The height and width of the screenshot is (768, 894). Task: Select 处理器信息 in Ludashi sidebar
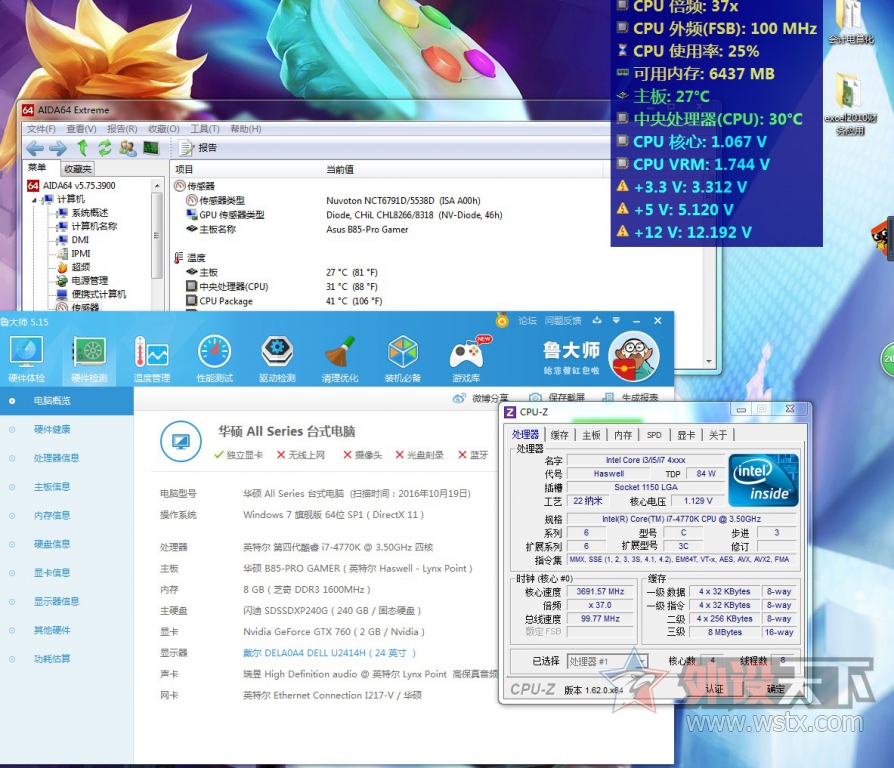click(56, 458)
